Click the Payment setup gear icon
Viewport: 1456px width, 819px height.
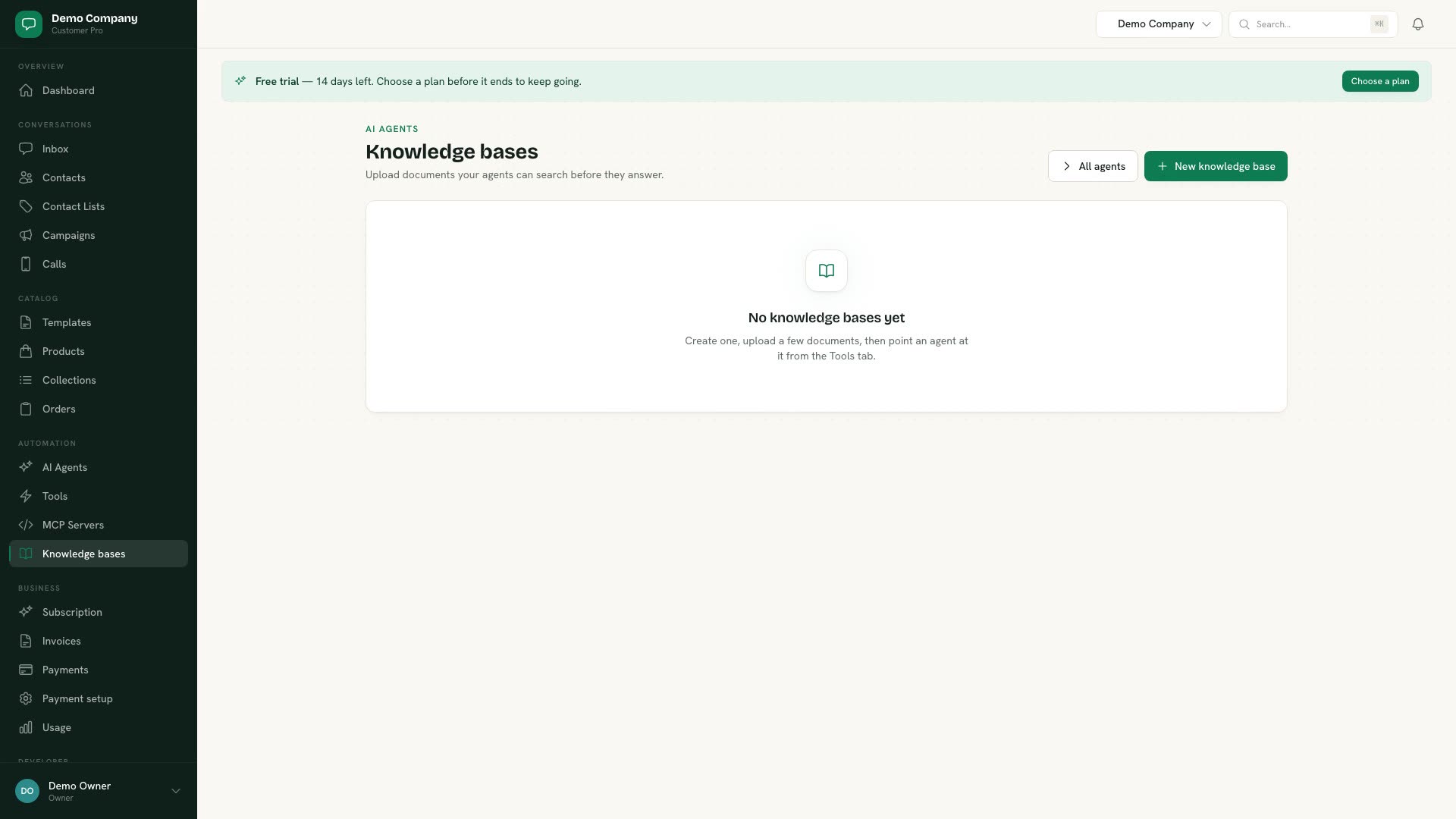(x=26, y=698)
